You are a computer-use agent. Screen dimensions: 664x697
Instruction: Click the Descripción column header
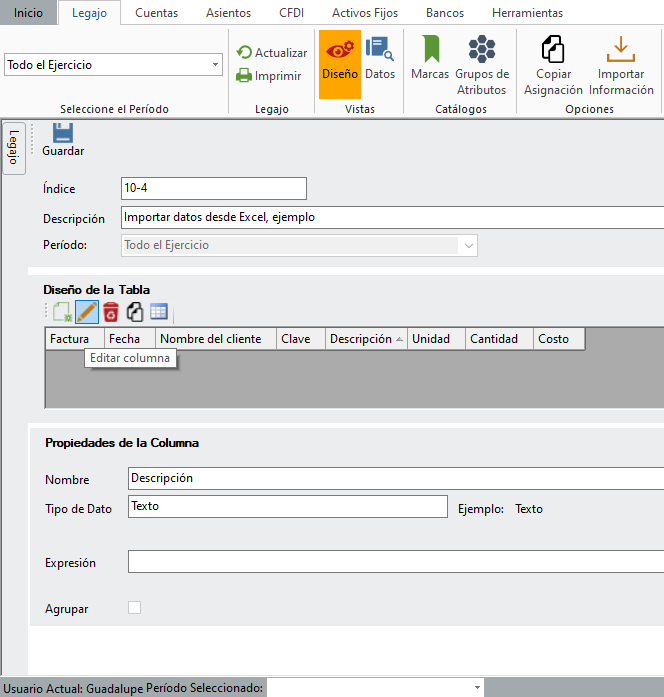pos(361,339)
